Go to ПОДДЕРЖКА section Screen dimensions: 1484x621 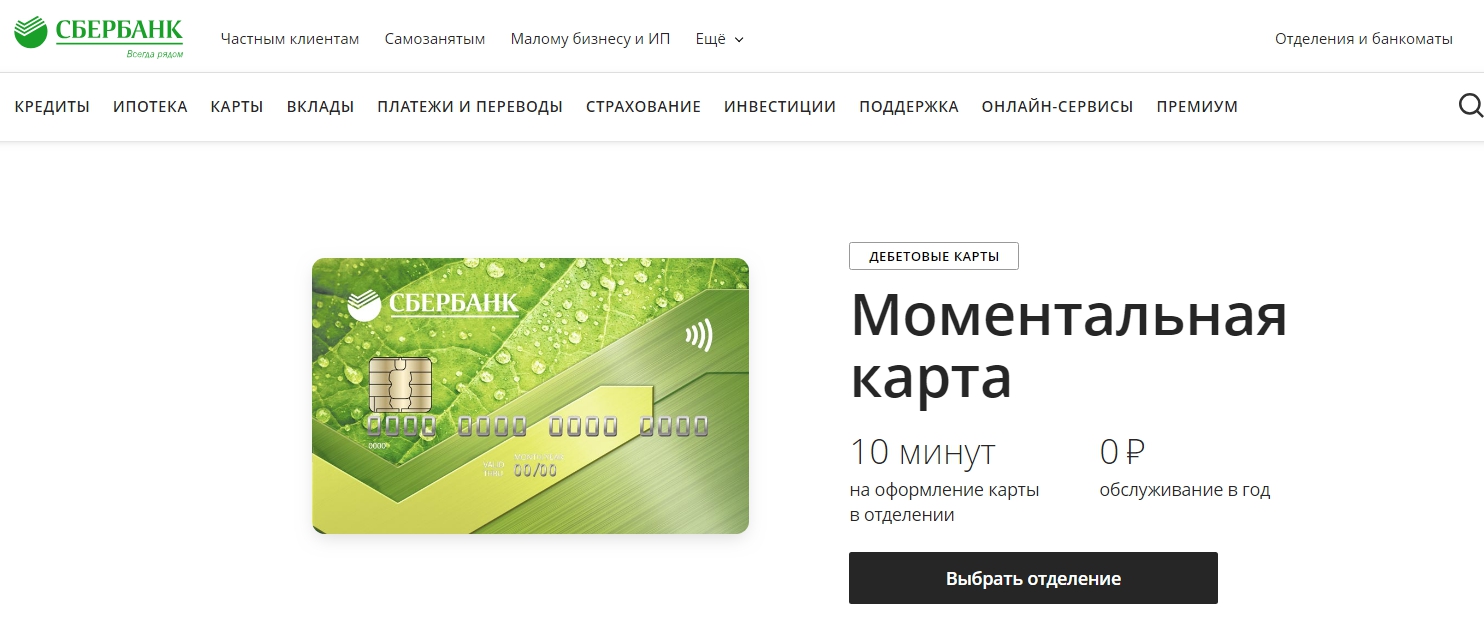point(909,107)
